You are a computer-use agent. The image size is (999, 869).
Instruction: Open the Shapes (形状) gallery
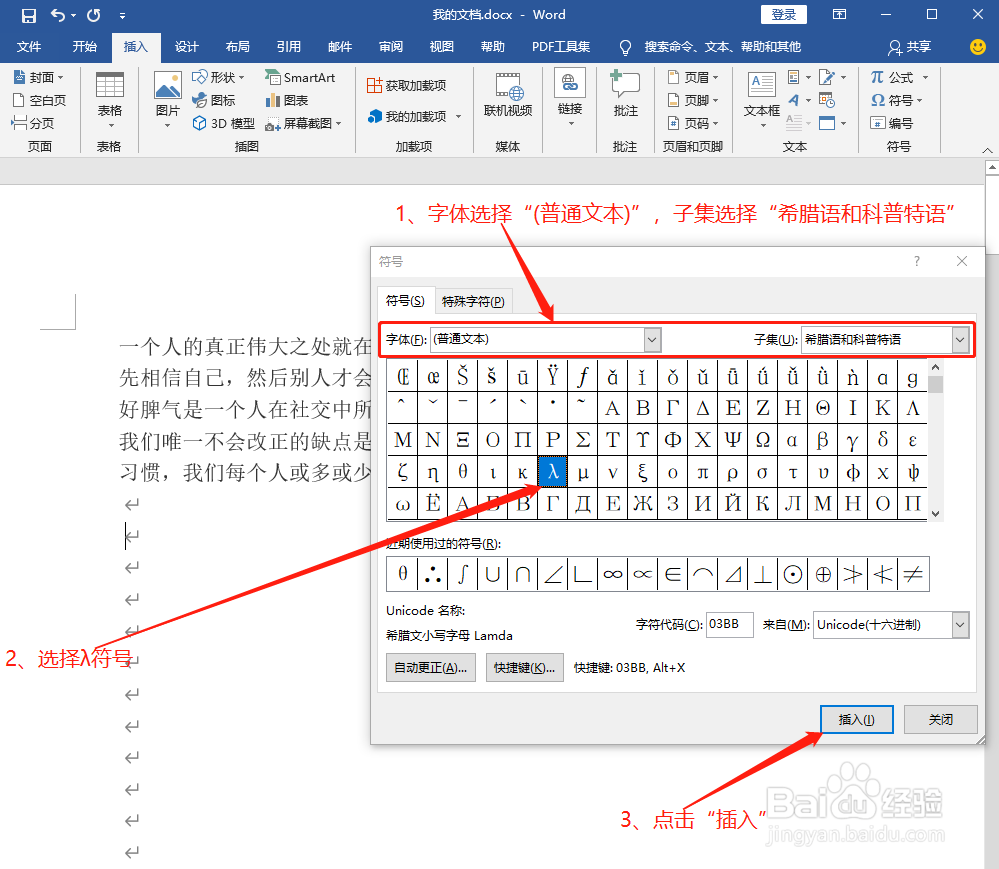click(x=218, y=77)
